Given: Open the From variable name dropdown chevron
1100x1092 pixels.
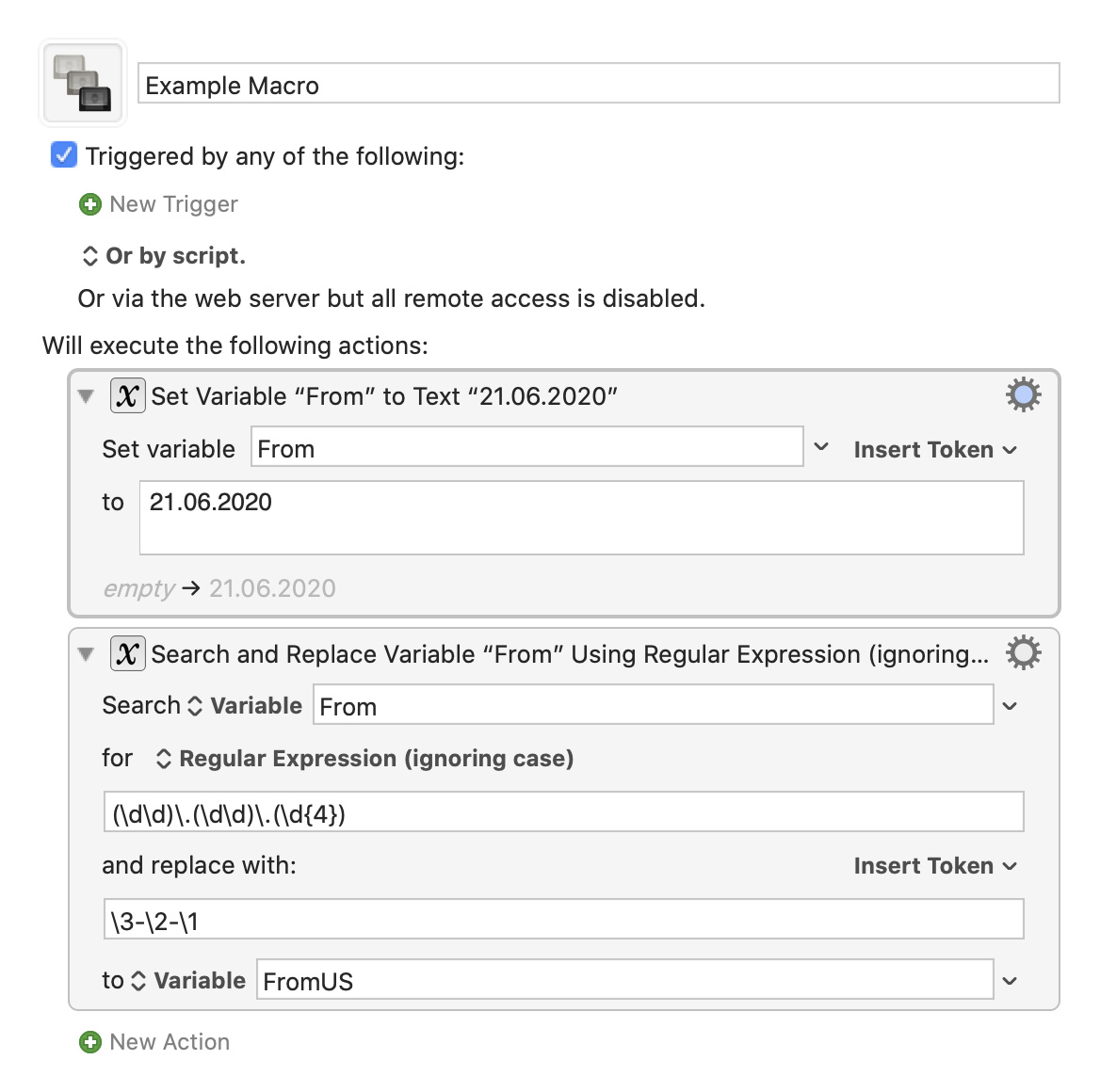Looking at the screenshot, I should click(820, 447).
